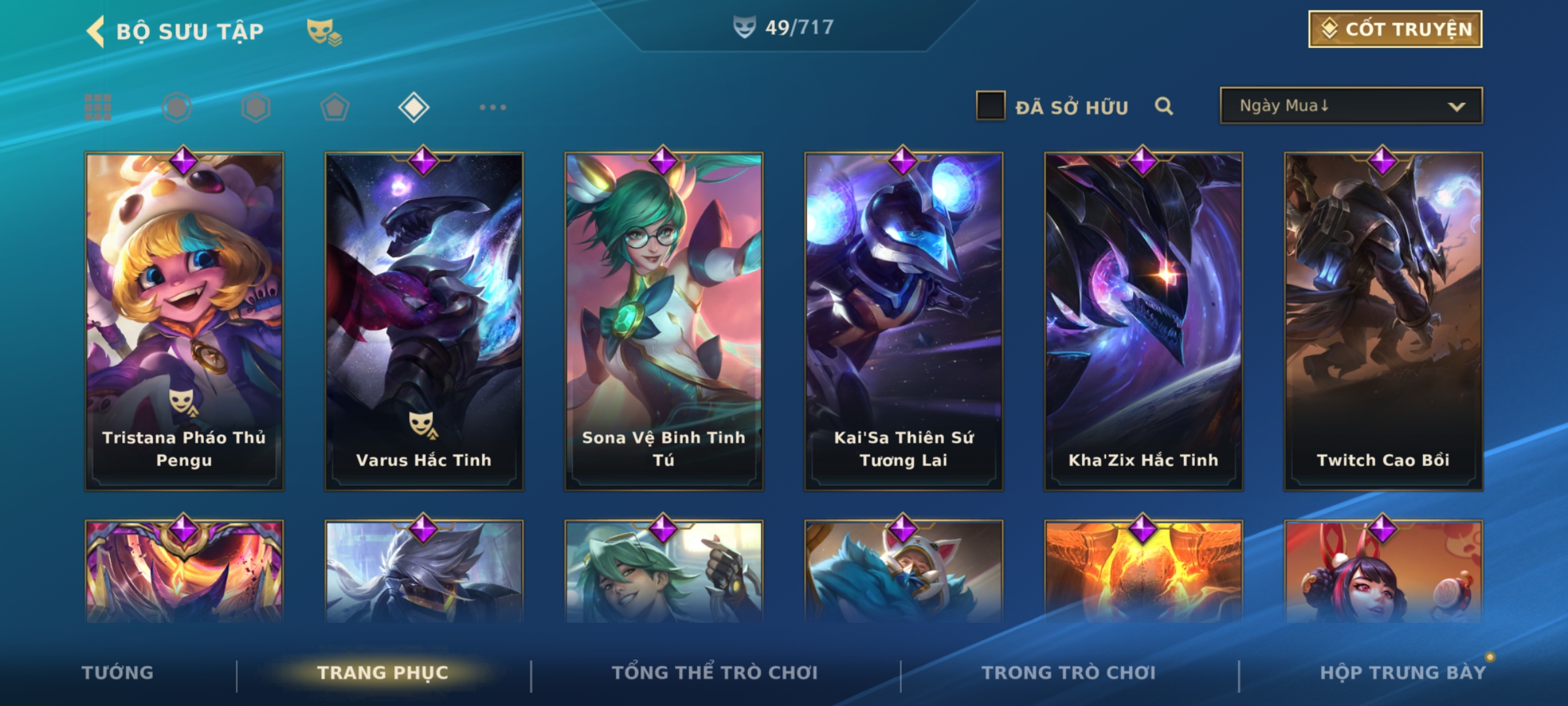Click the search magnifier icon

[1164, 106]
